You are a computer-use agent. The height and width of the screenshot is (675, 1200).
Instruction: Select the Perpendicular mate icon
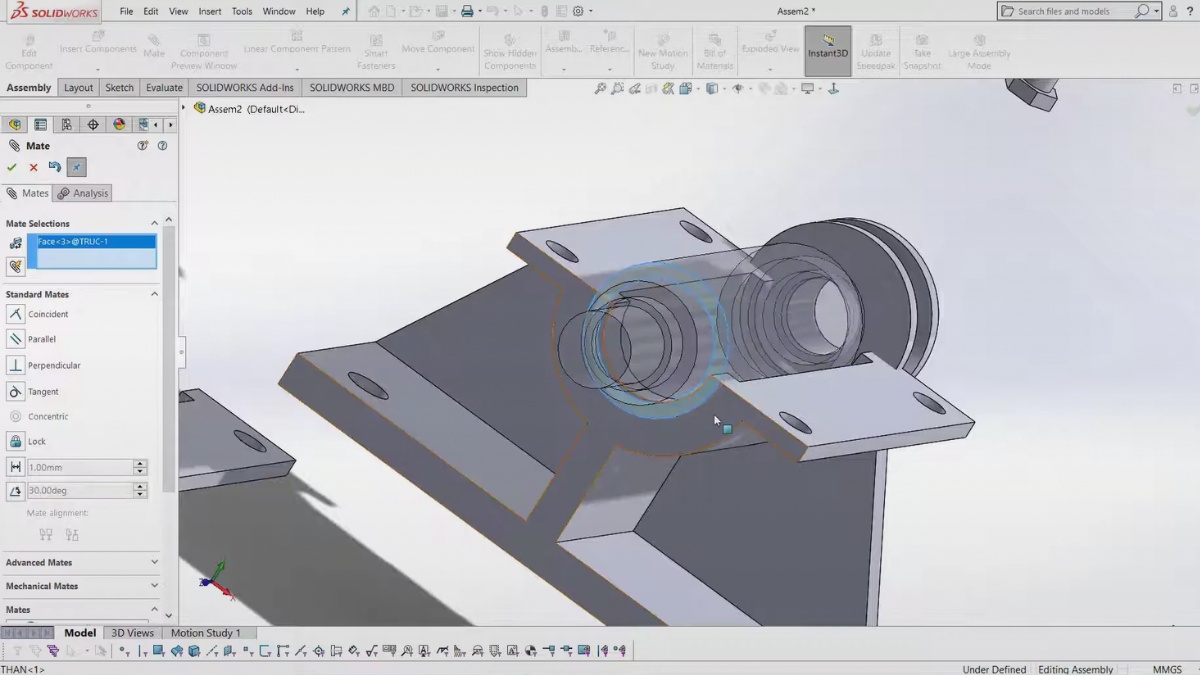coord(15,365)
